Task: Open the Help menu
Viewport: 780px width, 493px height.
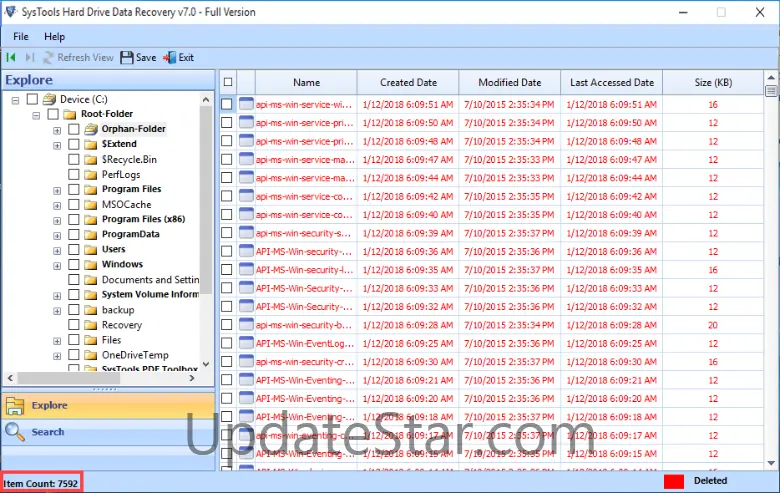Action: point(54,36)
